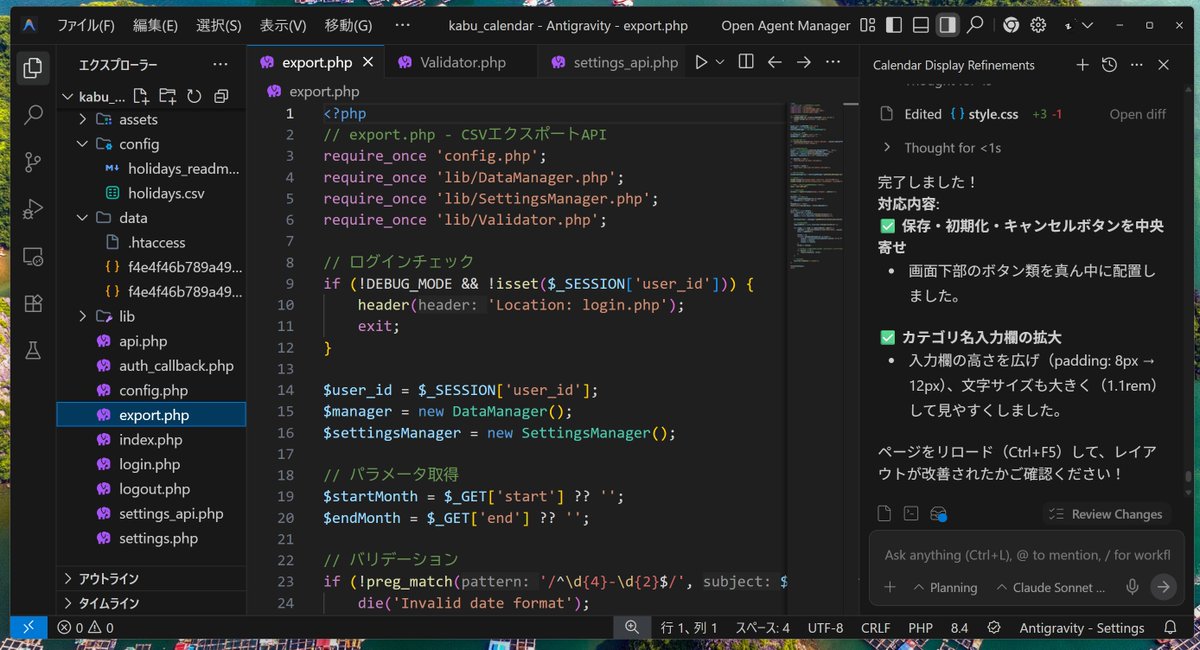Open holidays.csv in the file tree
1200x650 pixels.
[x=152, y=193]
